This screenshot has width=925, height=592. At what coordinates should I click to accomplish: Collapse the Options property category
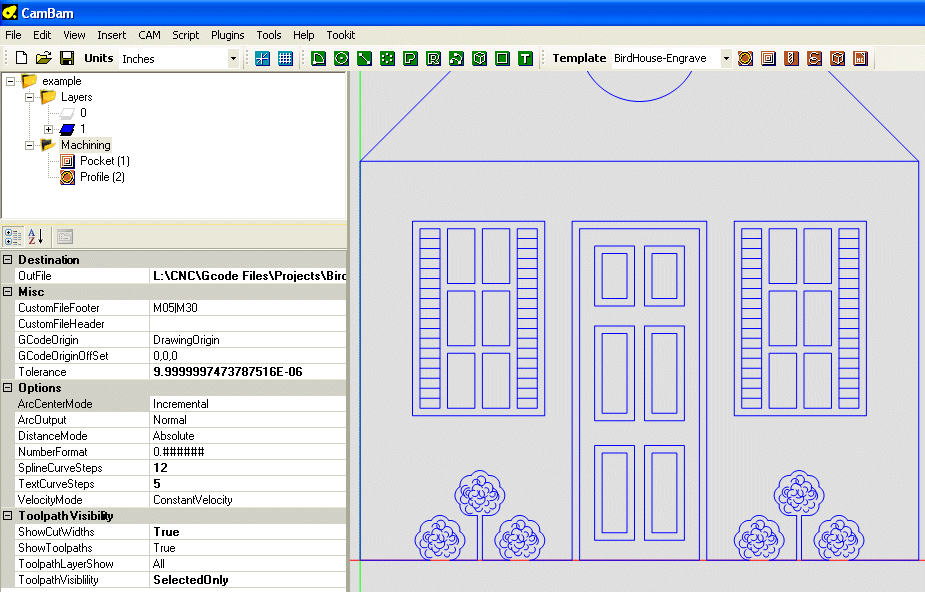tap(8, 388)
